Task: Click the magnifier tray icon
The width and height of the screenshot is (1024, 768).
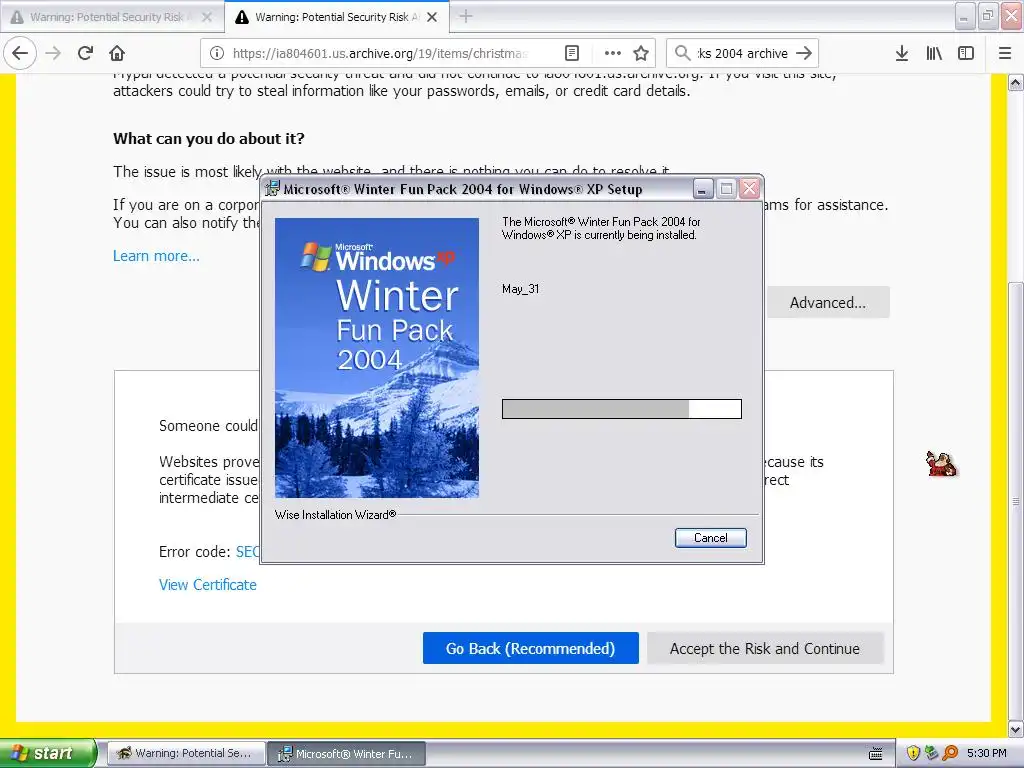Action: click(x=950, y=753)
